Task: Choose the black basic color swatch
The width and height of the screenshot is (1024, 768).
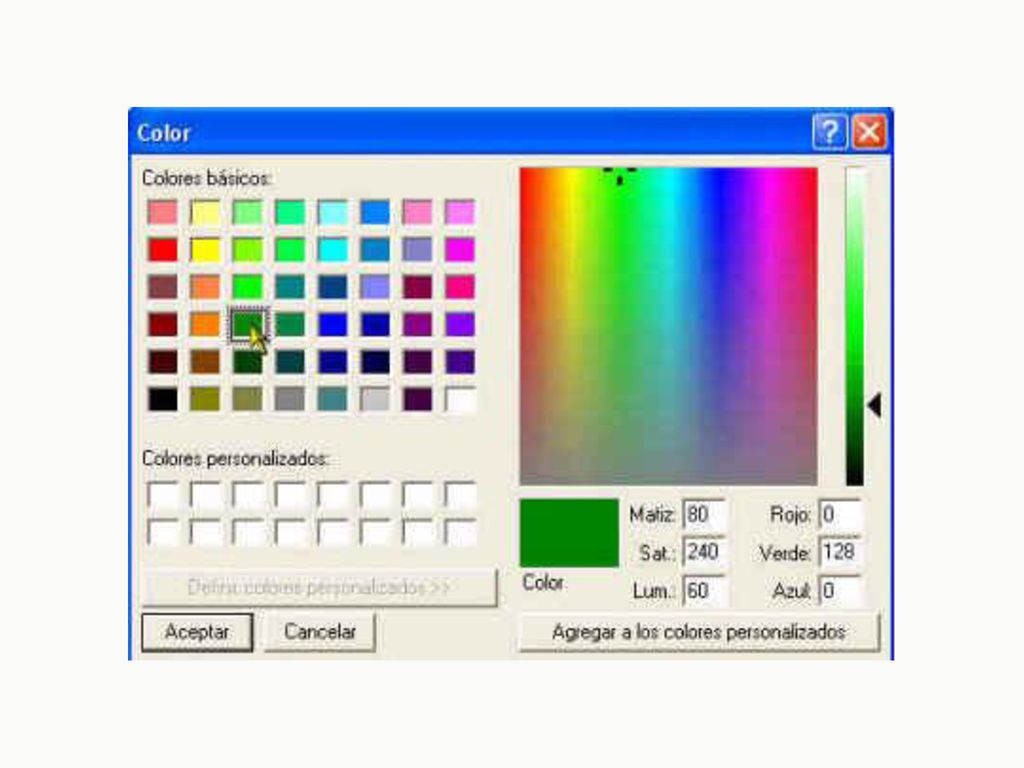Action: (163, 399)
